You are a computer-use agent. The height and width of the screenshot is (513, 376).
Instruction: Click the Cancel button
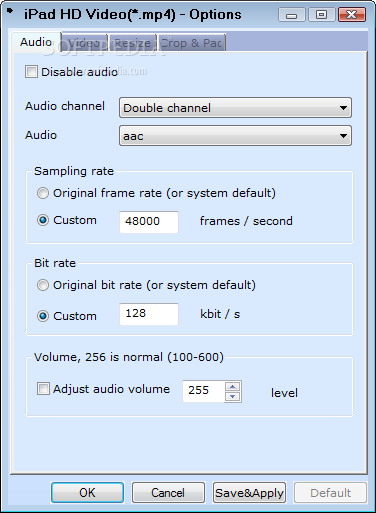tap(168, 492)
